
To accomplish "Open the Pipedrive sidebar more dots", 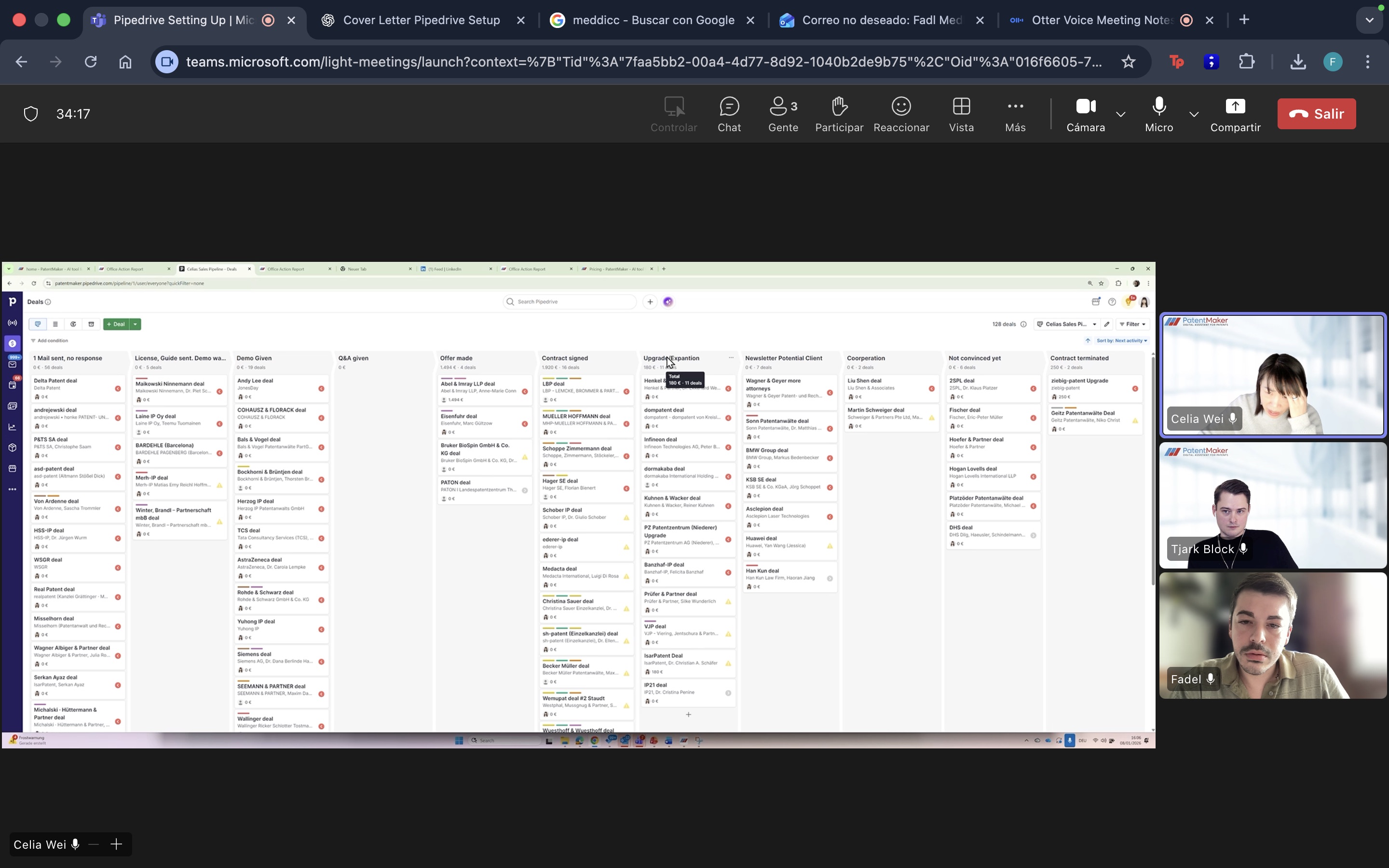I will coord(12,489).
